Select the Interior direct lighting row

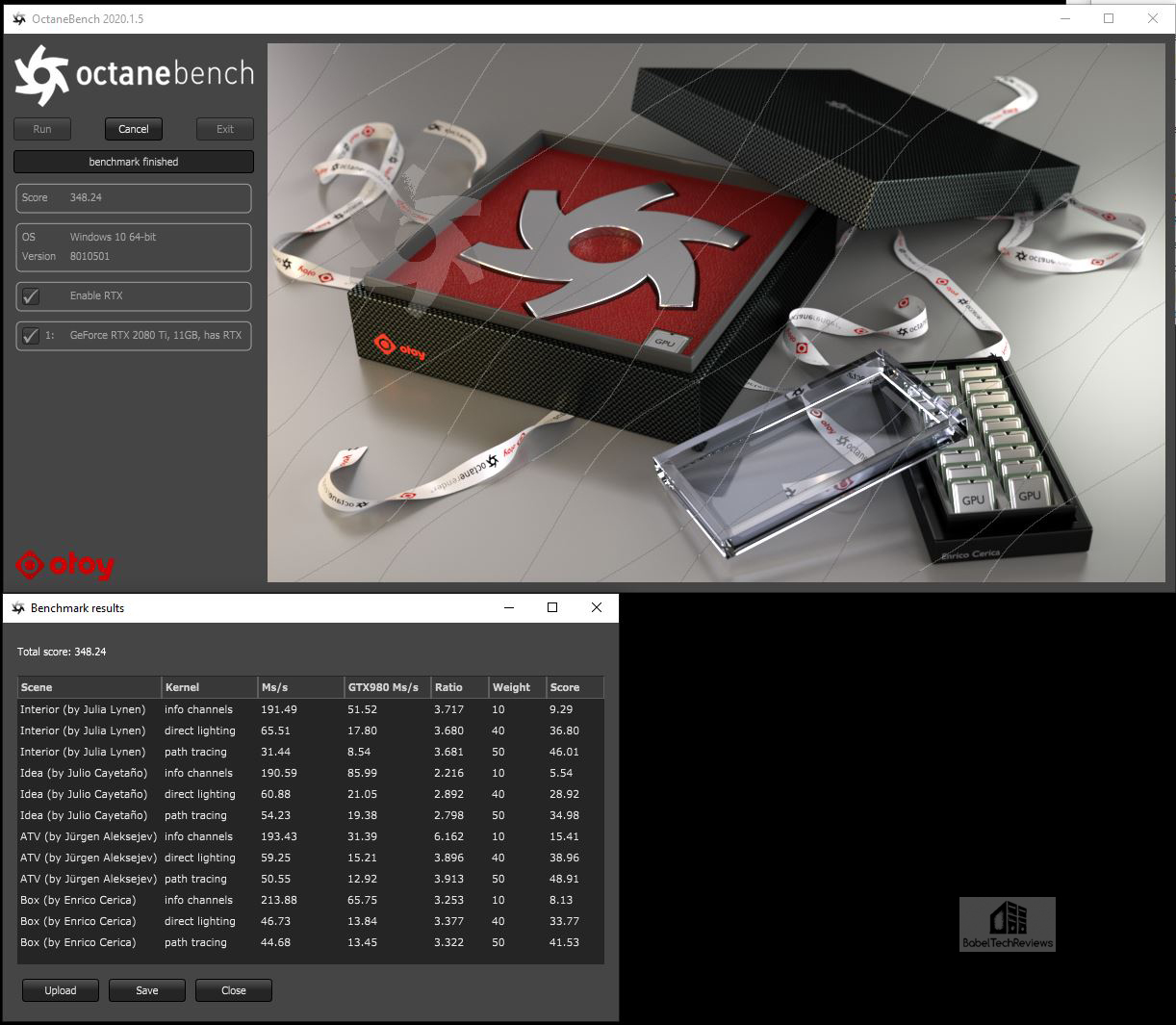click(311, 730)
